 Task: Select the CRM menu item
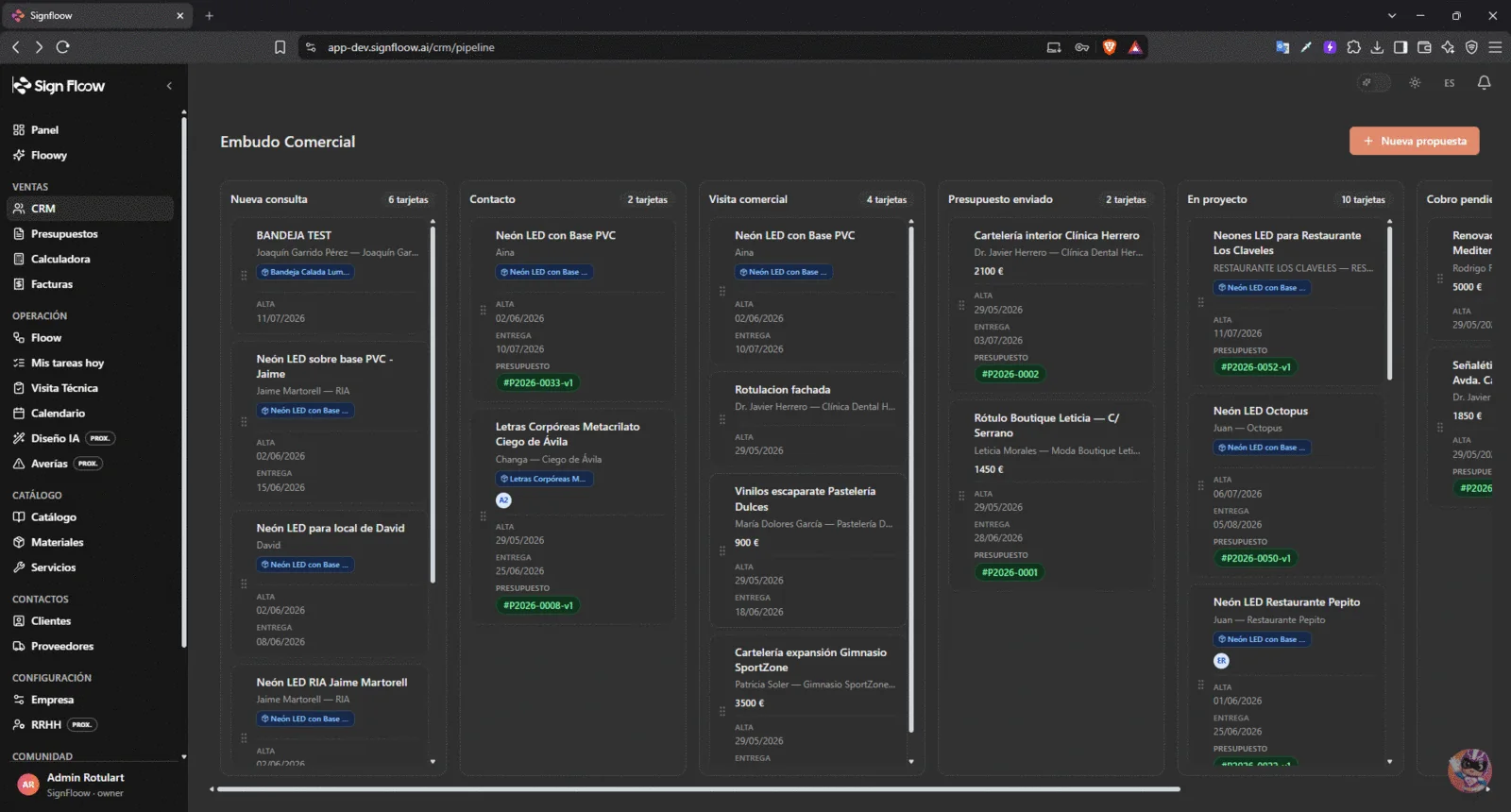(x=91, y=209)
